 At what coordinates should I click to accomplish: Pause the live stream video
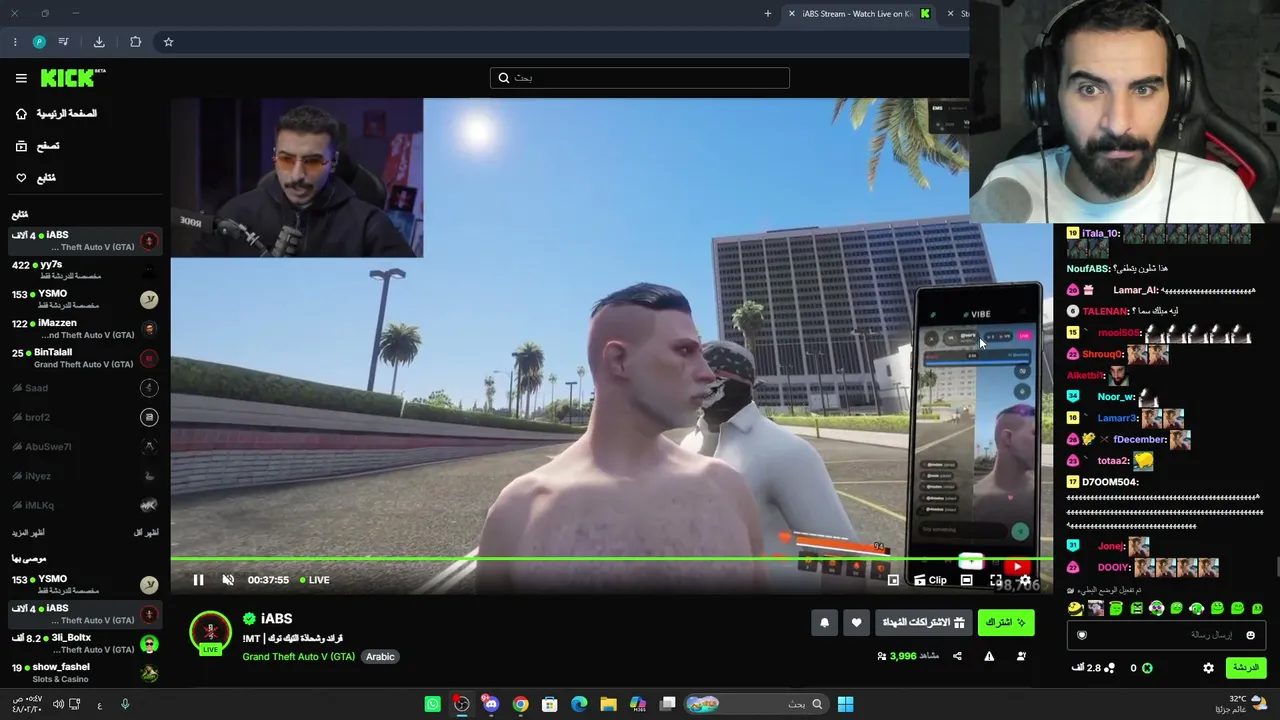tap(198, 580)
